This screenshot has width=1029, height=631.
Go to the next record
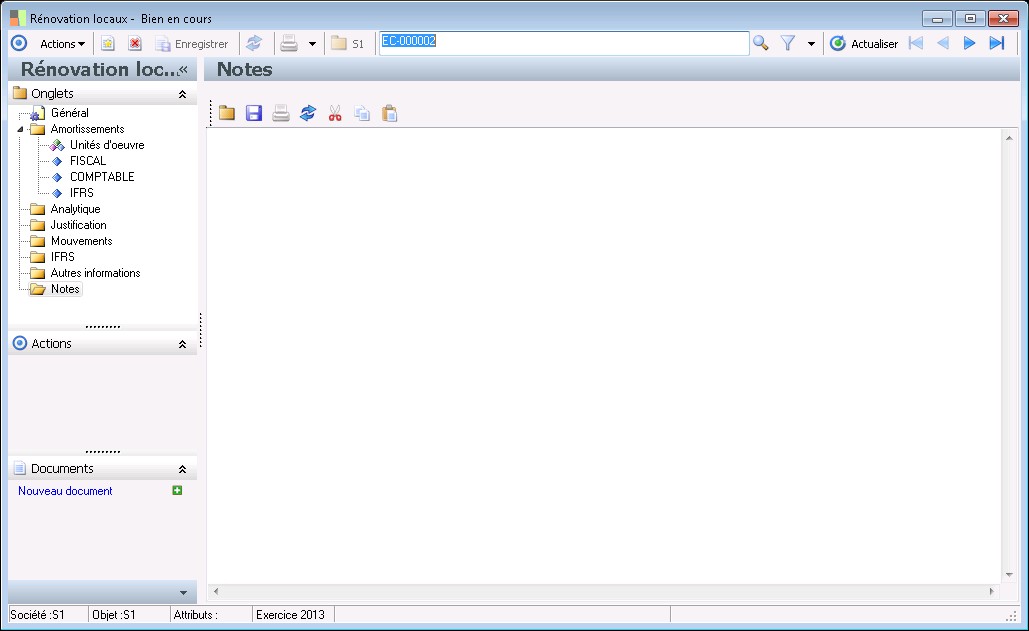[x=969, y=44]
